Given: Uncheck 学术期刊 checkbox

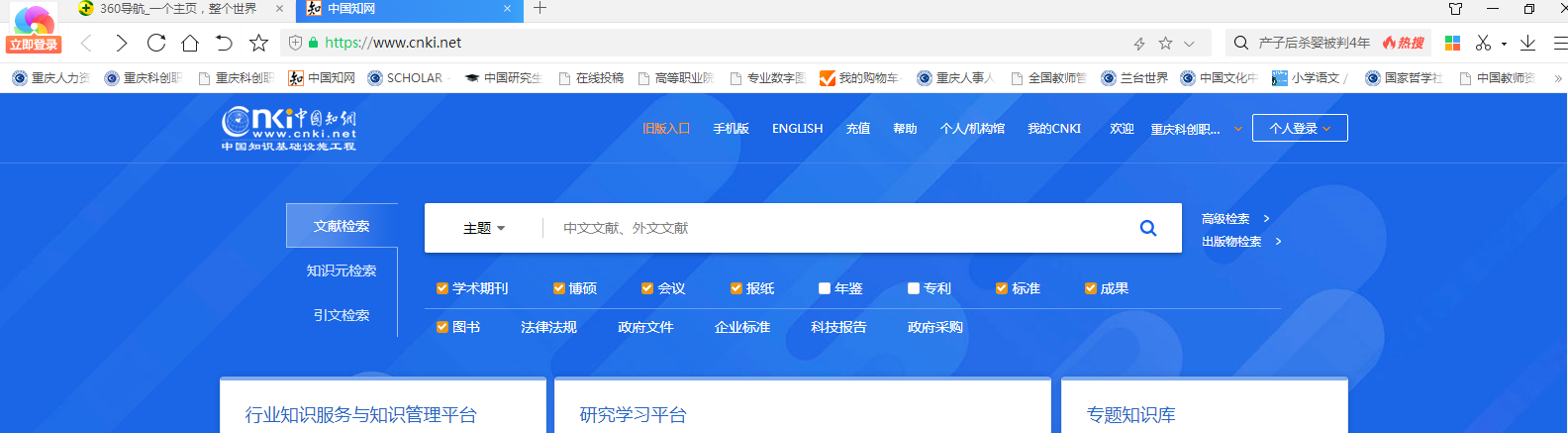Looking at the screenshot, I should click(442, 288).
